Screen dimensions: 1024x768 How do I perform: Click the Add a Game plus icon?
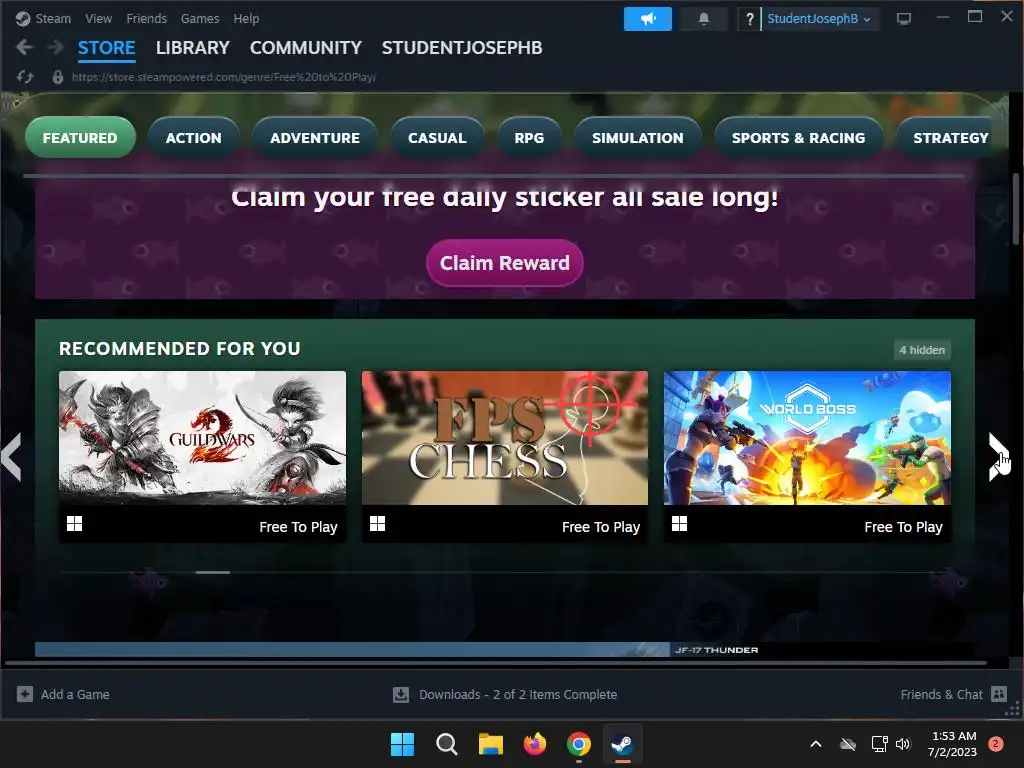(25, 694)
